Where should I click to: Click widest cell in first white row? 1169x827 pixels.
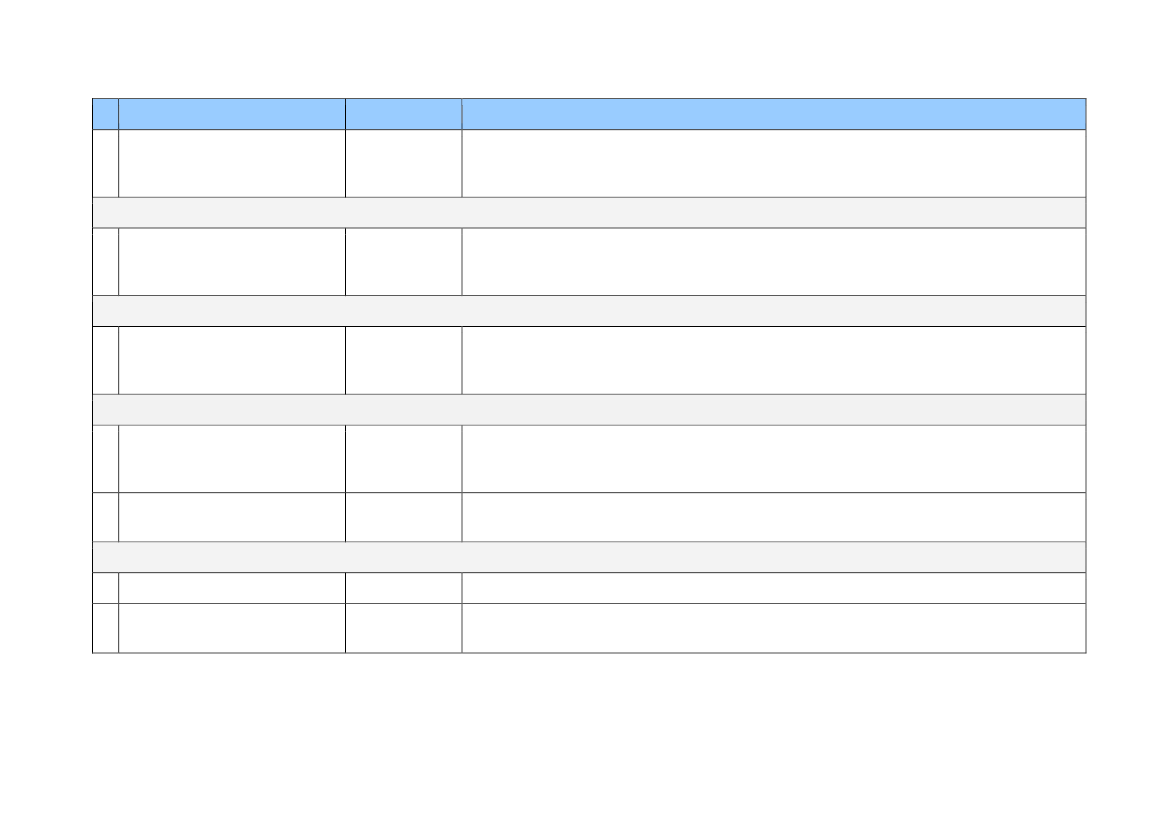[773, 163]
